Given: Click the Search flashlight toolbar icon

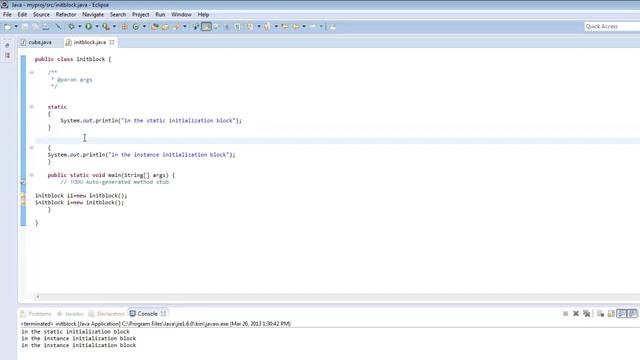Looking at the screenshot, I should pos(176,27).
